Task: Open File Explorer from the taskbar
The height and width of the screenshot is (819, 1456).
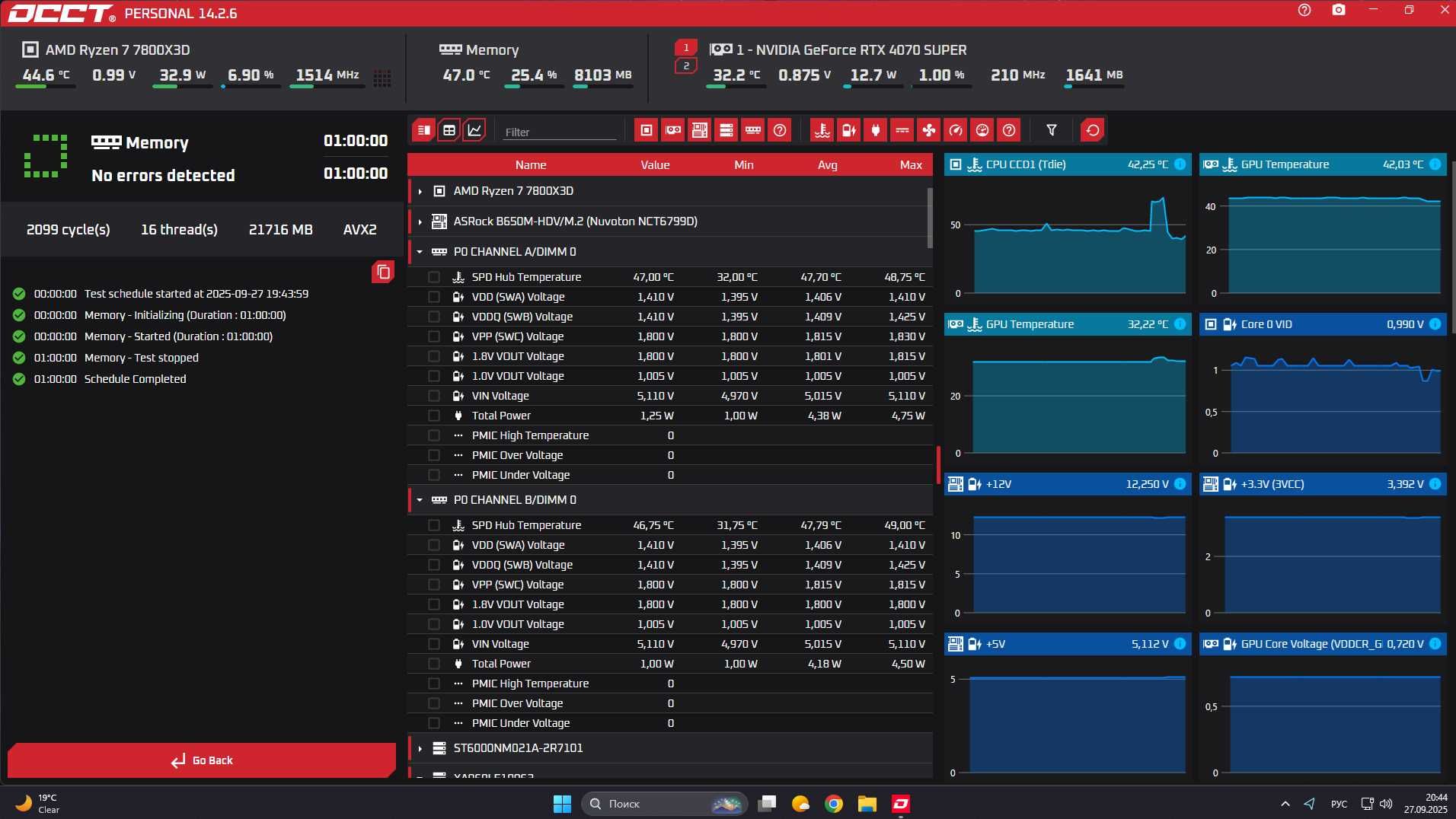Action: click(x=867, y=804)
